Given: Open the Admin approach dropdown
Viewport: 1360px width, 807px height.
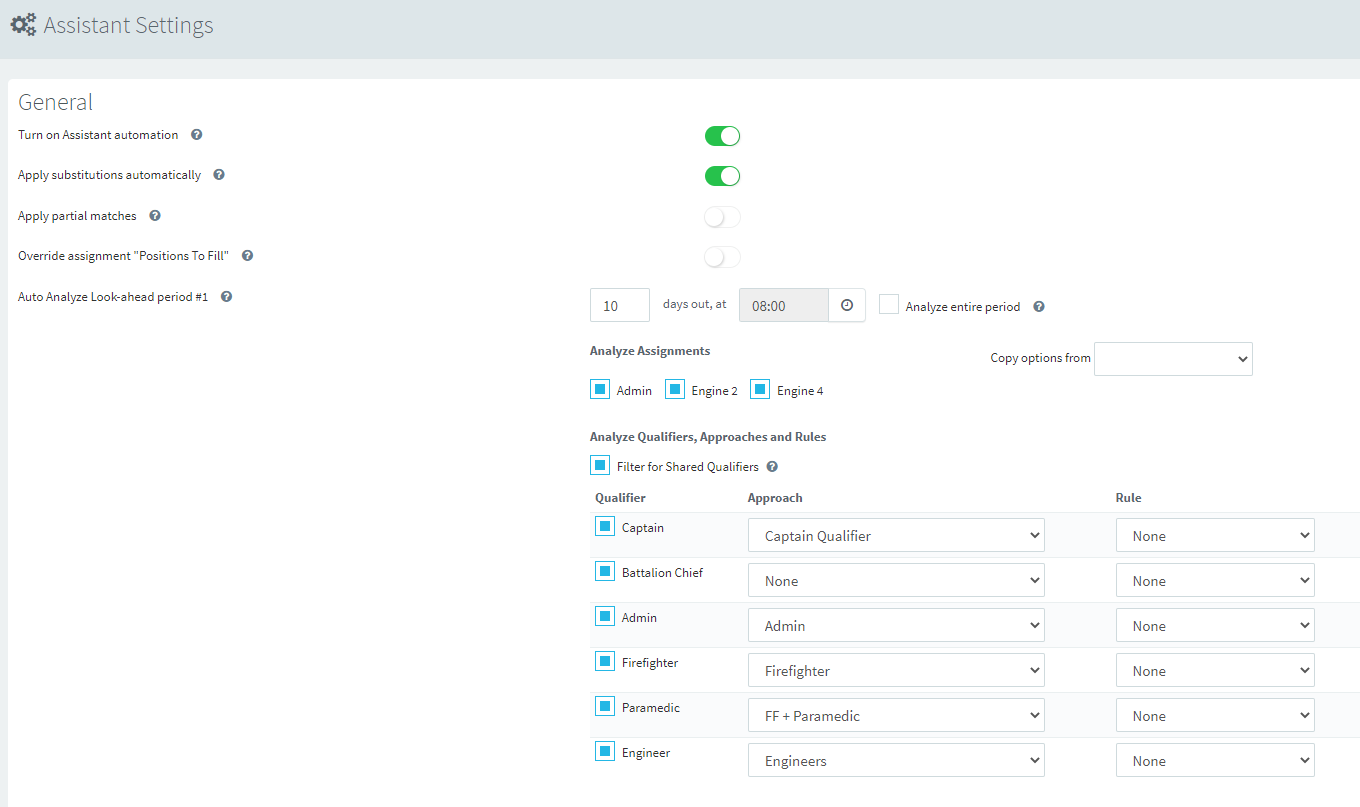Looking at the screenshot, I should 896,625.
